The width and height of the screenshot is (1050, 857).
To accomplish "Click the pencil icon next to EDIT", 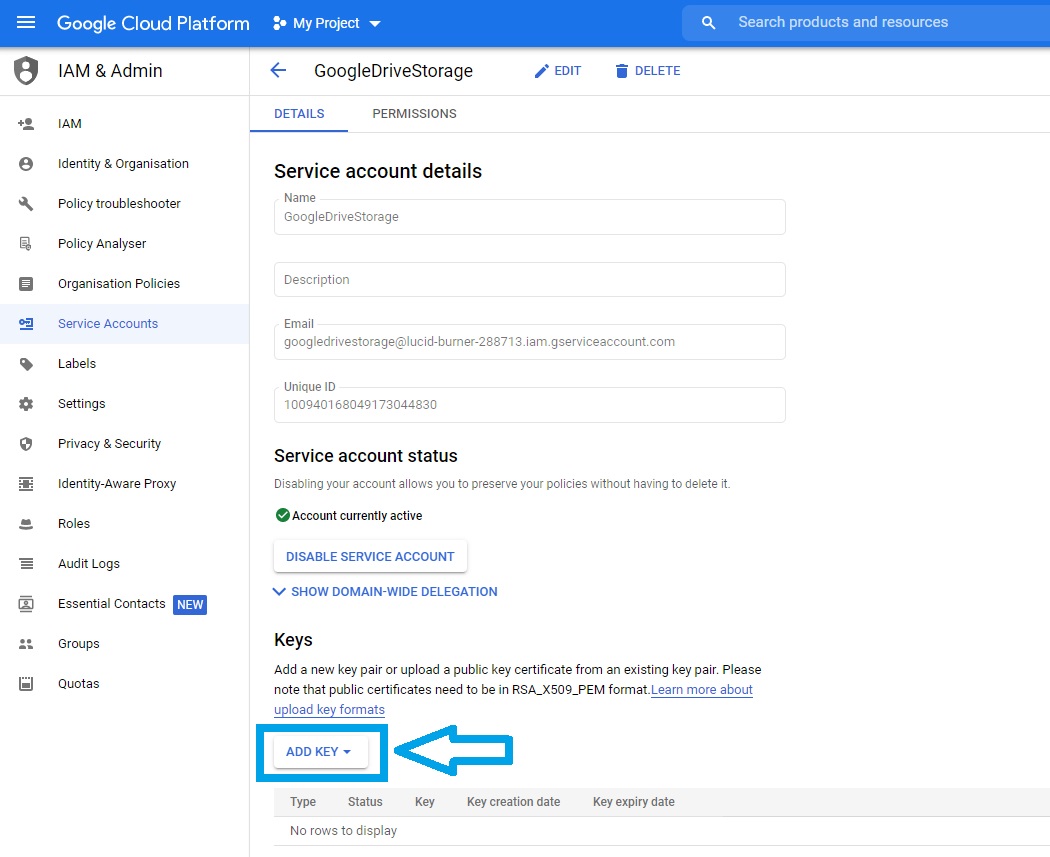I will pos(541,71).
